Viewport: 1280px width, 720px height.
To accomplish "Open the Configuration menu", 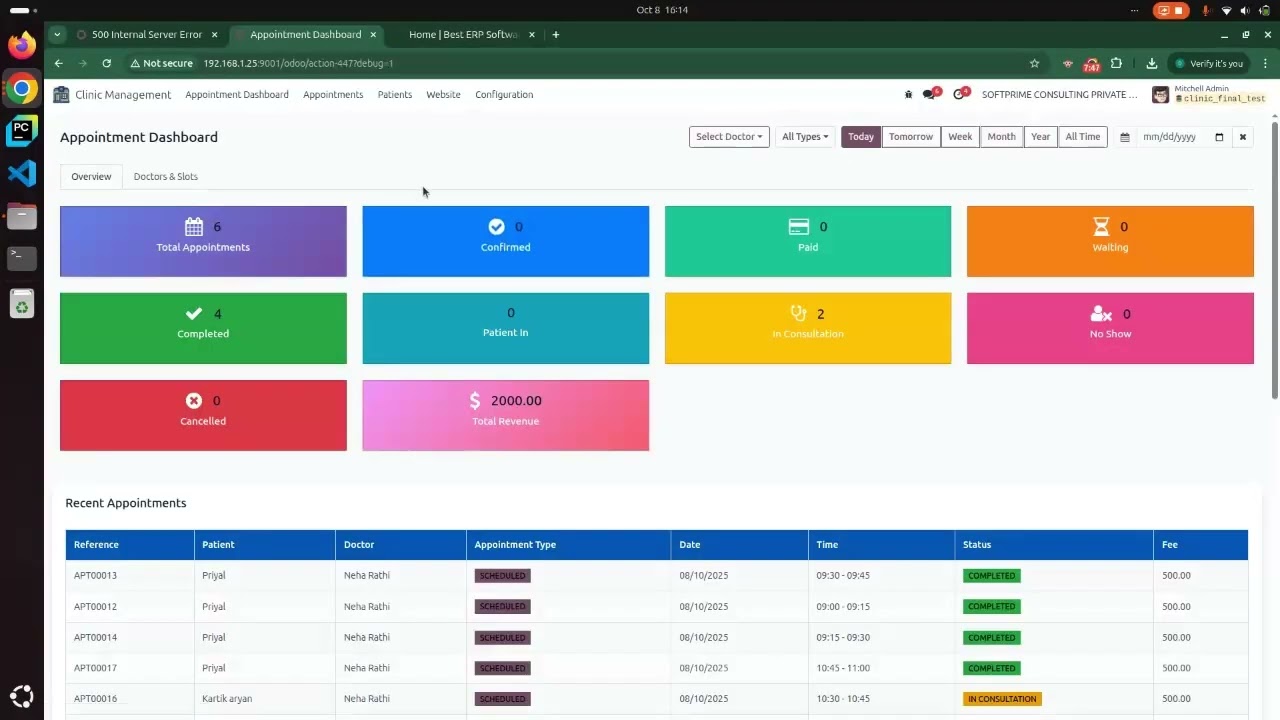I will coord(504,94).
